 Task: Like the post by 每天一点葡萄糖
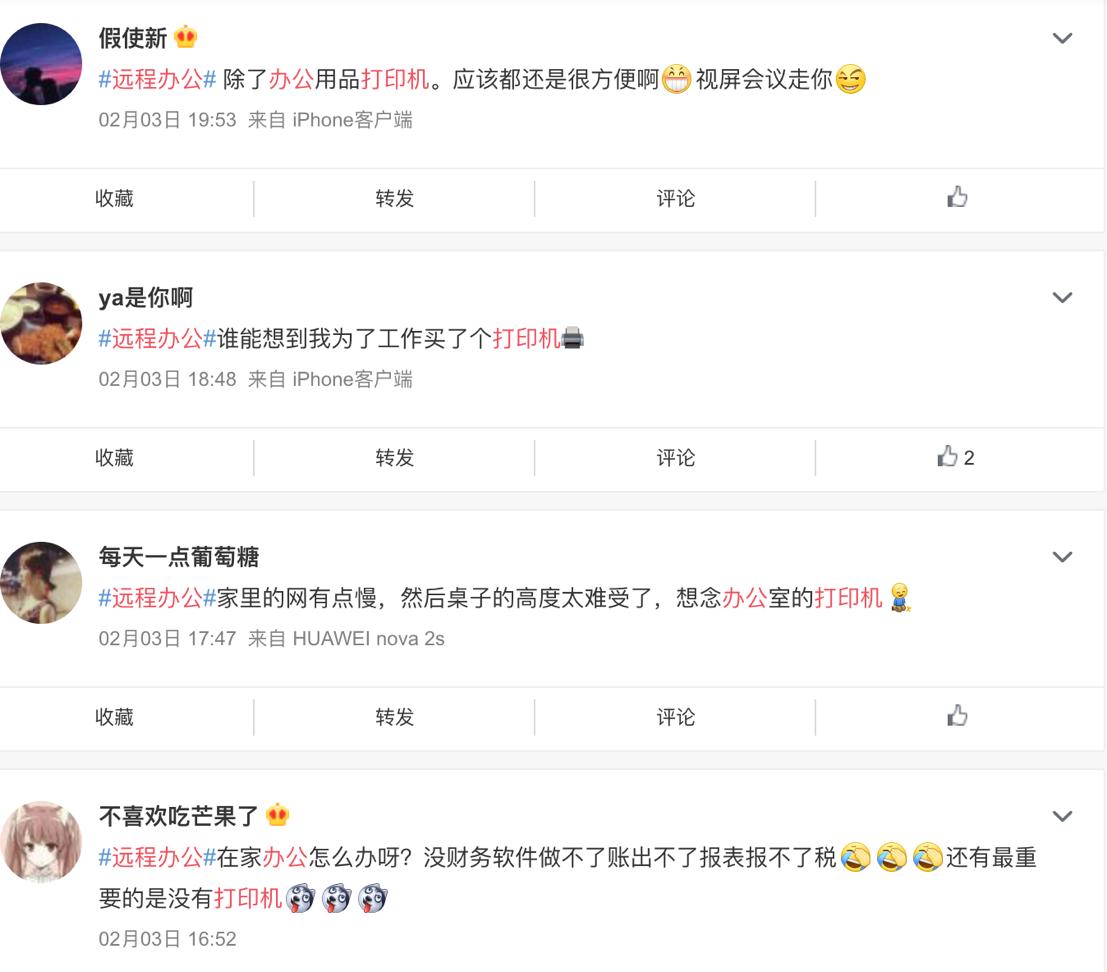point(957,716)
